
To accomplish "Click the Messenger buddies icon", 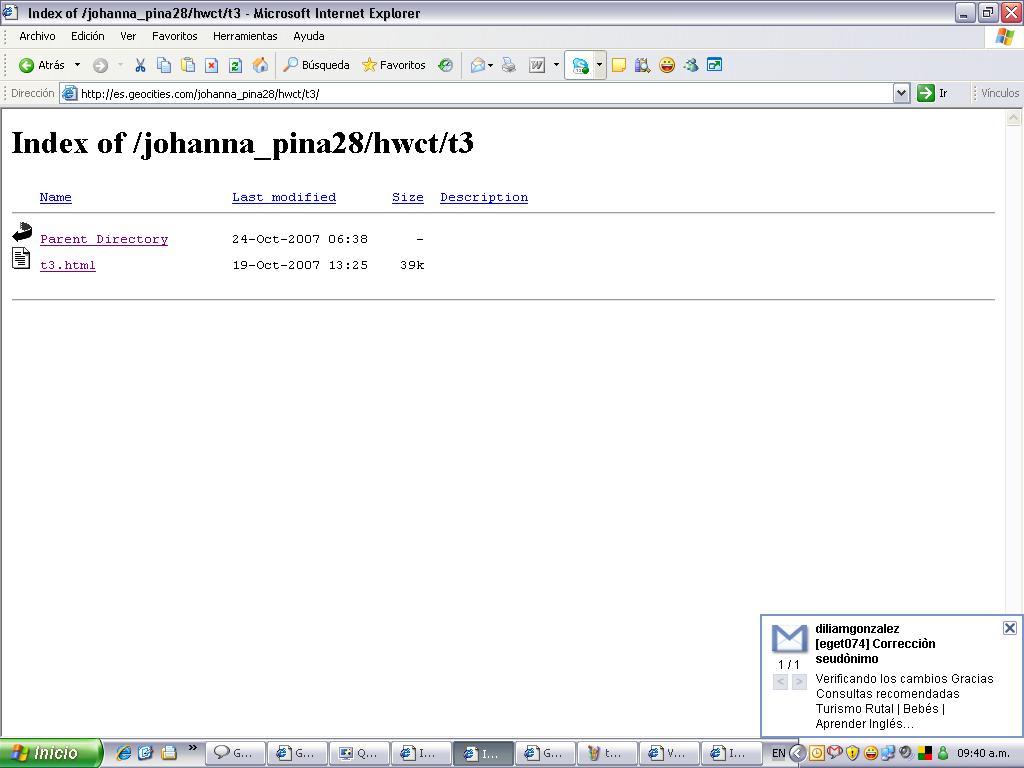I will pos(691,65).
